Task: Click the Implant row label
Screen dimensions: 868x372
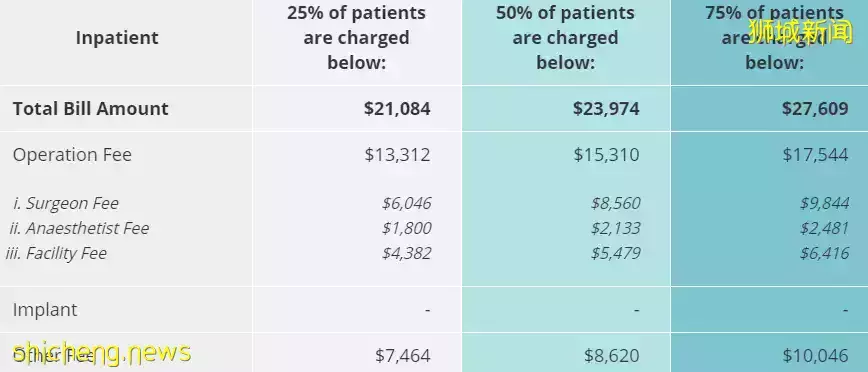Action: click(x=45, y=310)
